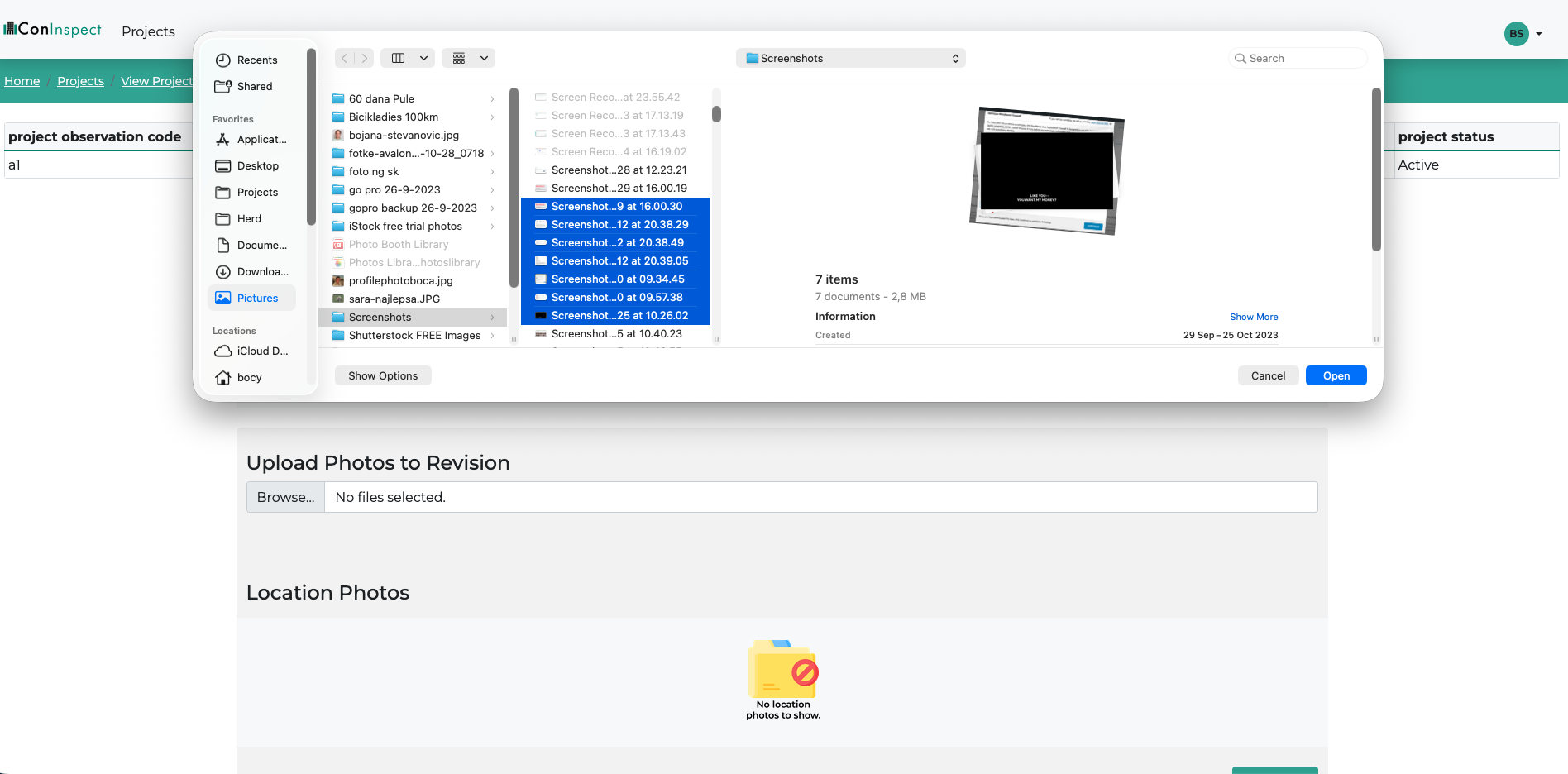Click the blue Open button

pyautogui.click(x=1336, y=375)
